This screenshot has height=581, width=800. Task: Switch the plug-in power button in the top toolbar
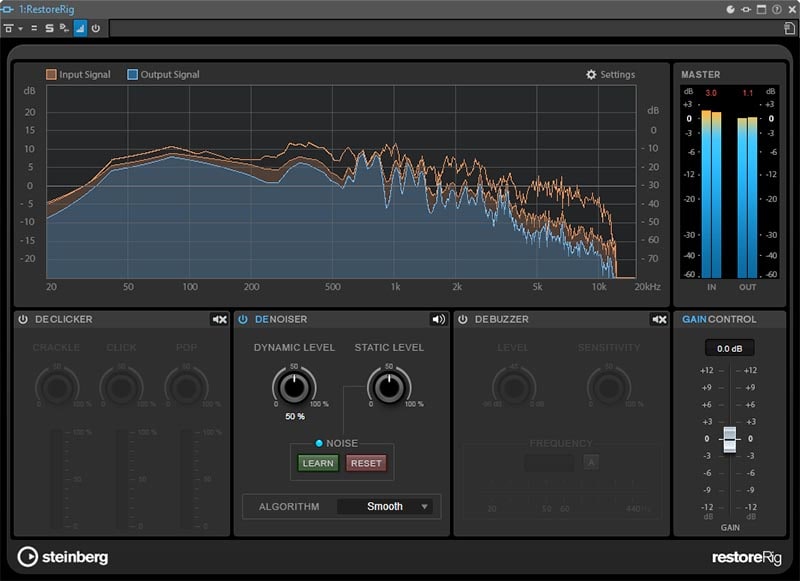[x=96, y=29]
